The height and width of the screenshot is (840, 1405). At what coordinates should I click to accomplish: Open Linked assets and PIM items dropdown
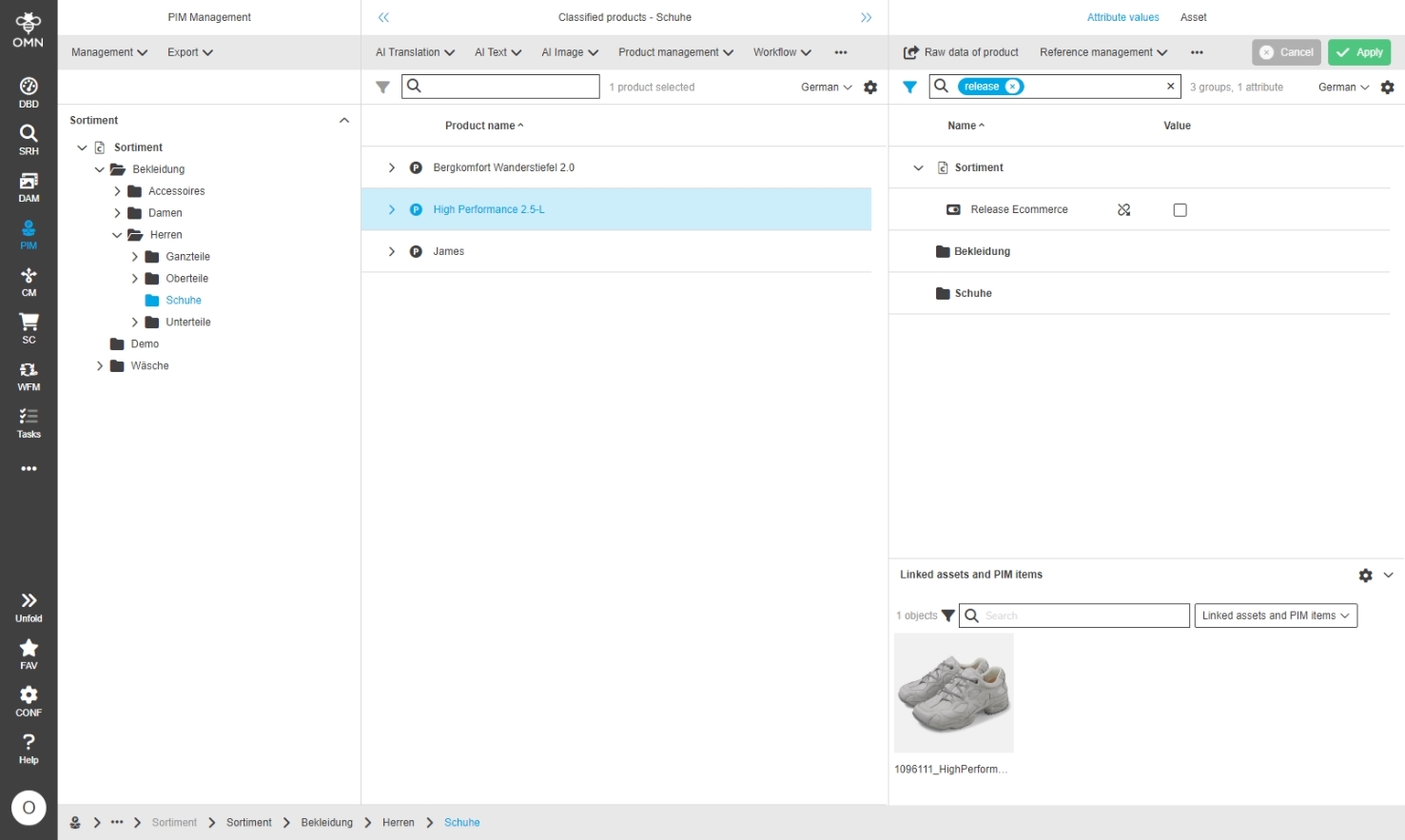click(1275, 615)
